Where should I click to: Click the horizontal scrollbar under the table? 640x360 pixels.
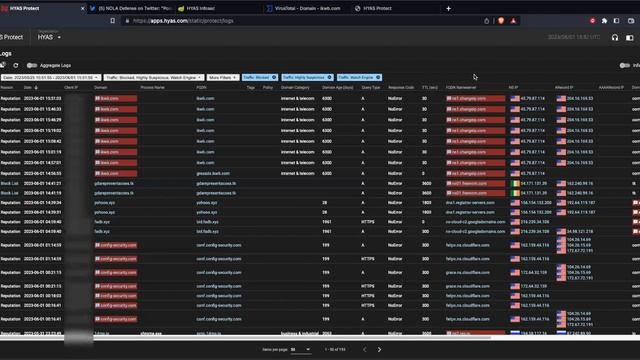[245, 338]
